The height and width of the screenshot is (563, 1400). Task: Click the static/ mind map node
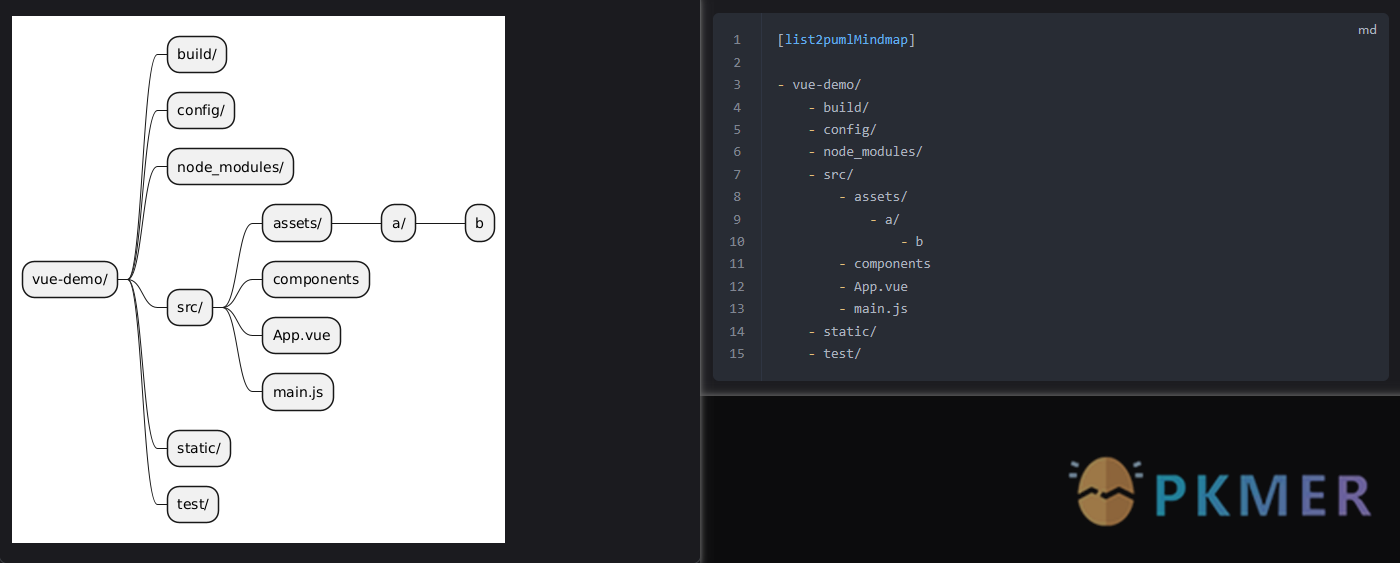point(199,448)
